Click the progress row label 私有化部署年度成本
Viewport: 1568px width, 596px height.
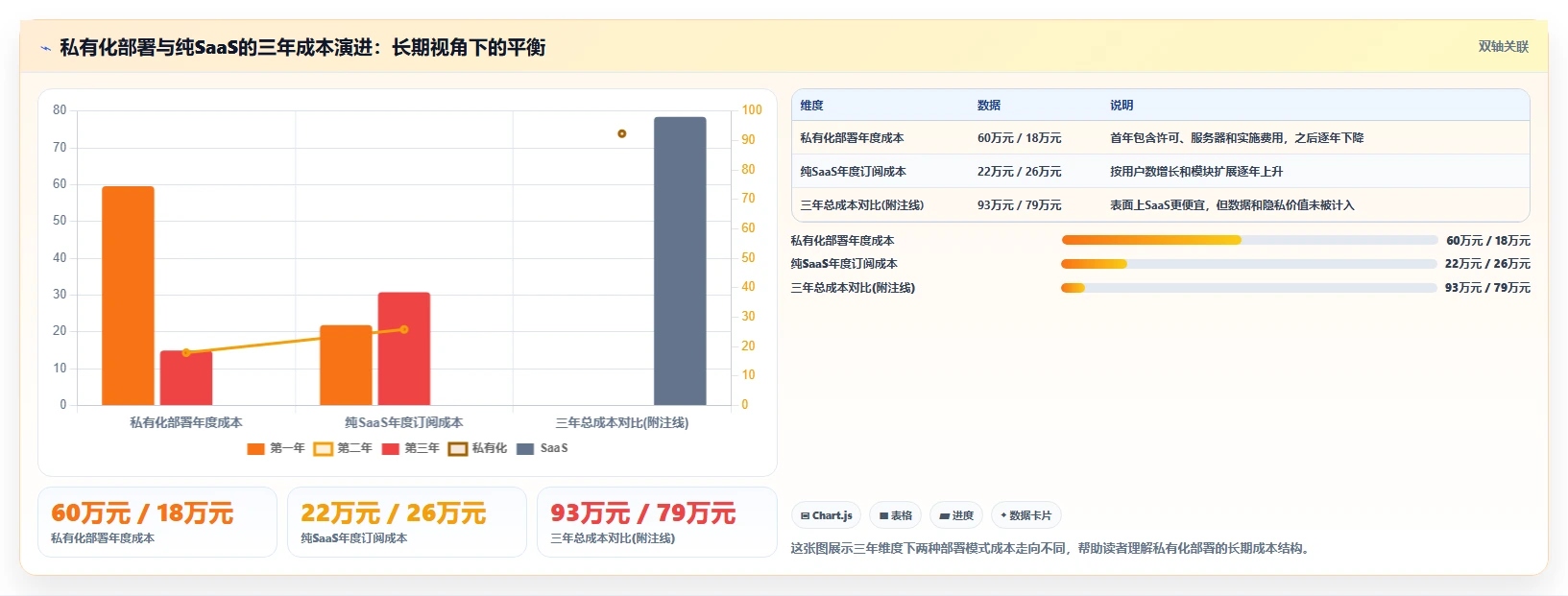pos(842,241)
